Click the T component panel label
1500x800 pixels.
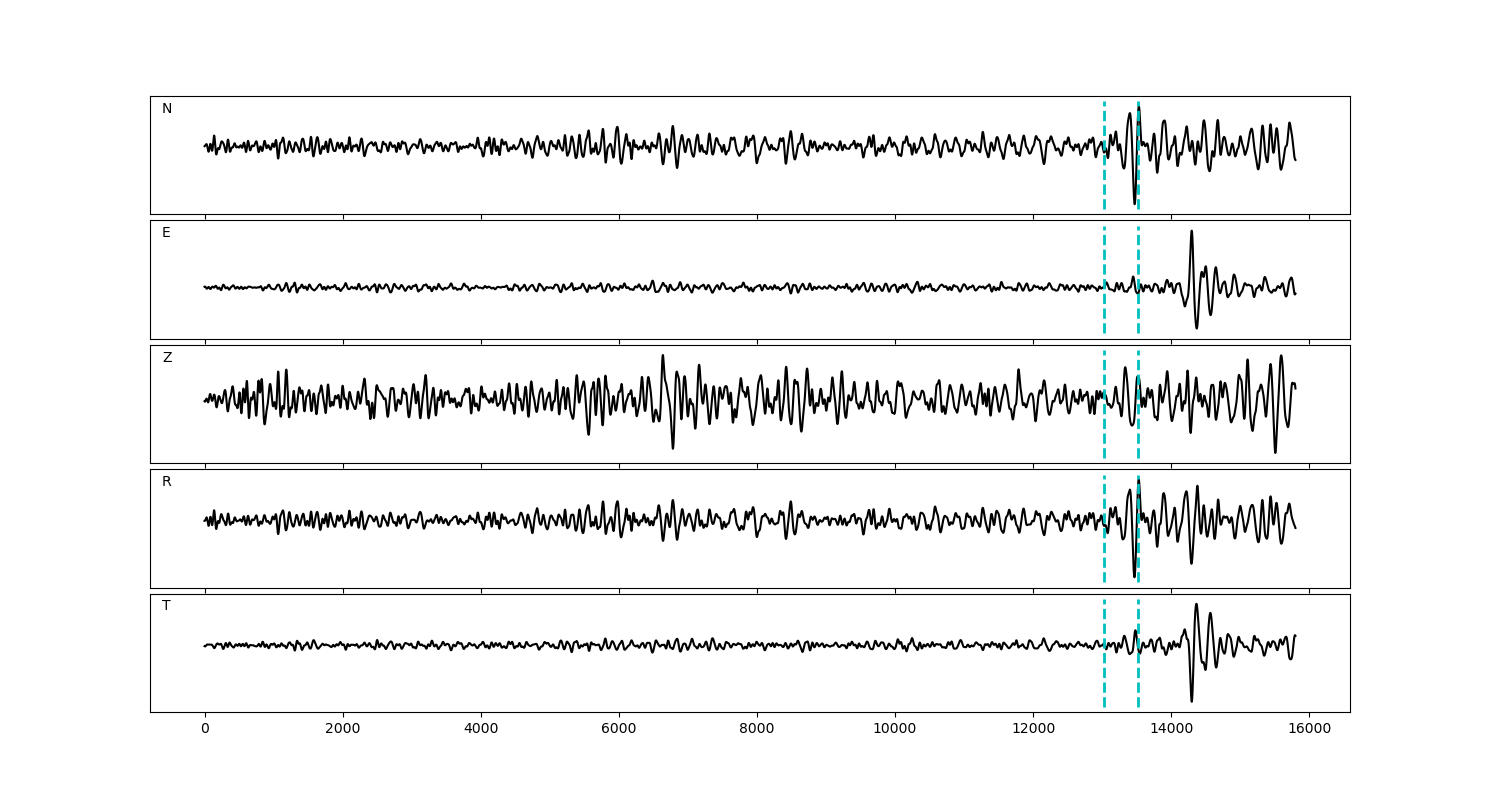166,606
